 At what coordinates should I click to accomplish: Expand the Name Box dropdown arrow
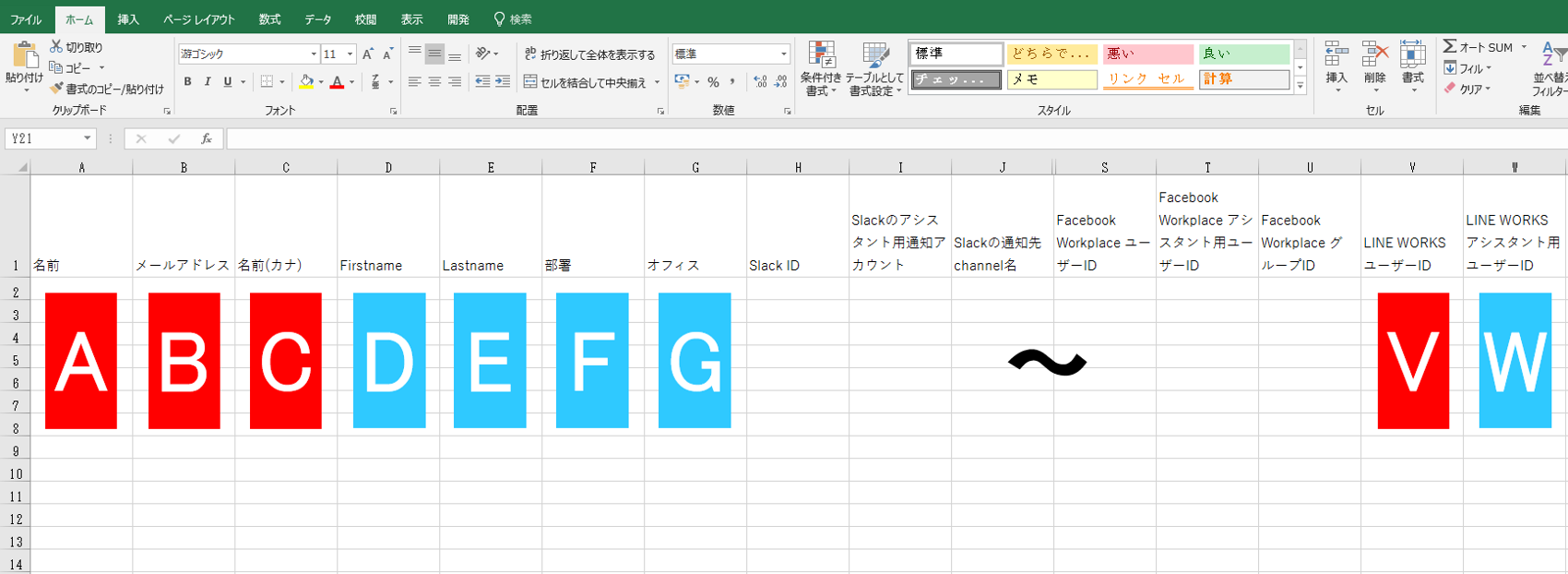click(x=88, y=138)
